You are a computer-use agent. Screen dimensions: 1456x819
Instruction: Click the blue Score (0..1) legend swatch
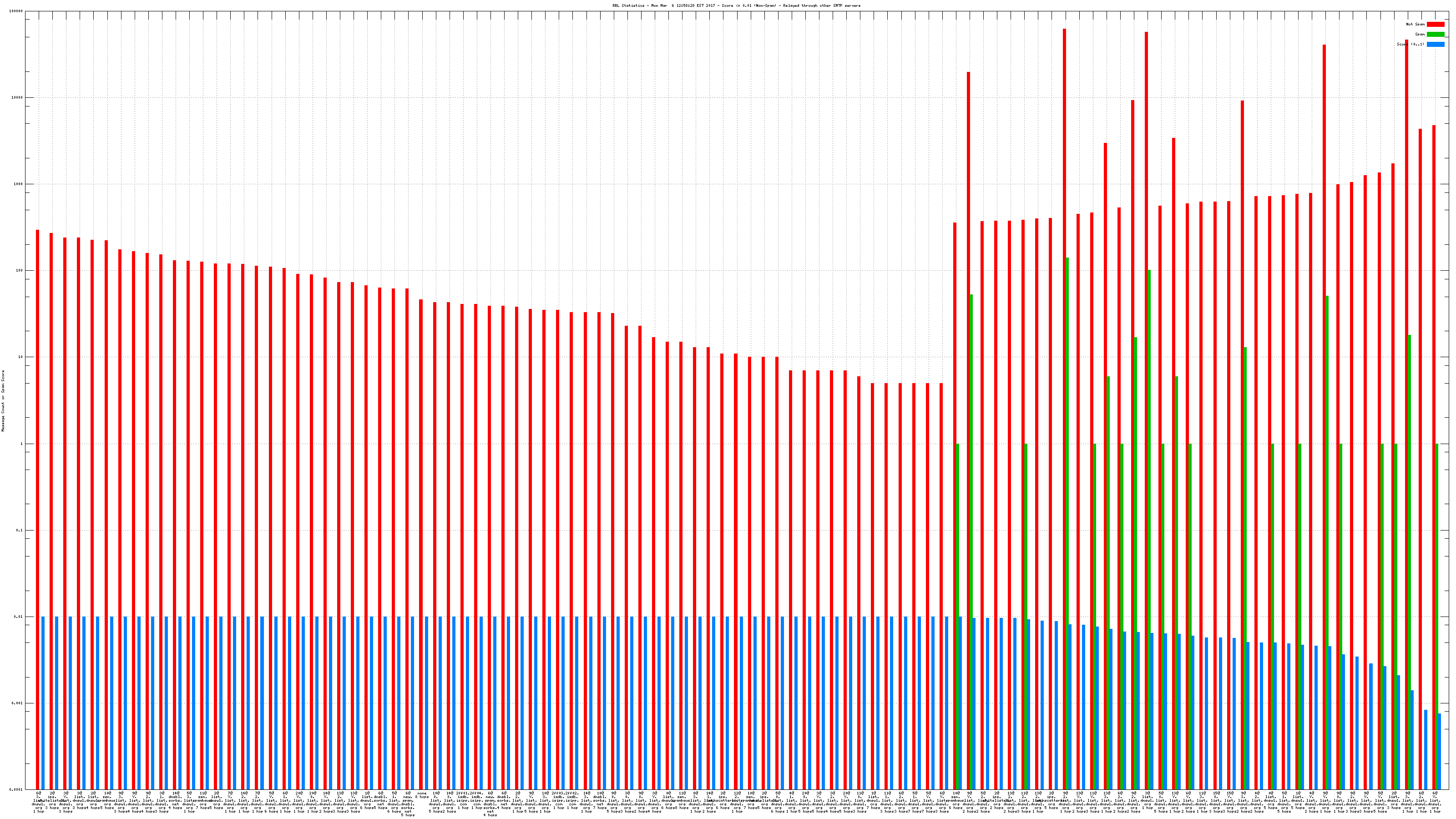pyautogui.click(x=1435, y=44)
